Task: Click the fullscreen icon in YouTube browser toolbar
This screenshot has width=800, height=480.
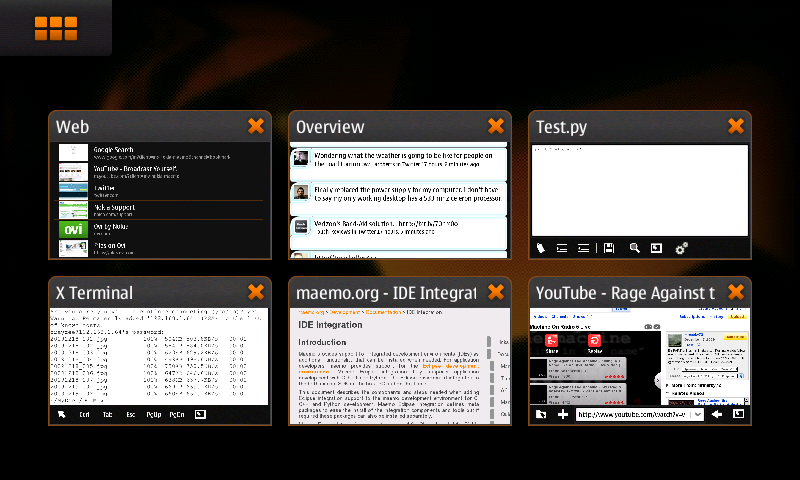Action: pos(738,414)
